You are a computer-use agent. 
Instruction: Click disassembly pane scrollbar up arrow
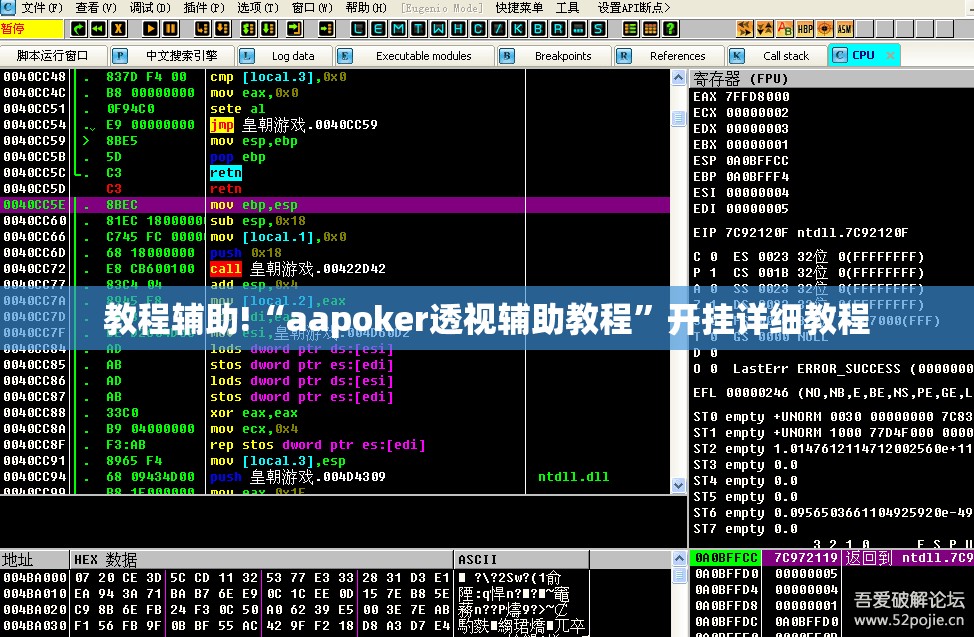pos(678,78)
